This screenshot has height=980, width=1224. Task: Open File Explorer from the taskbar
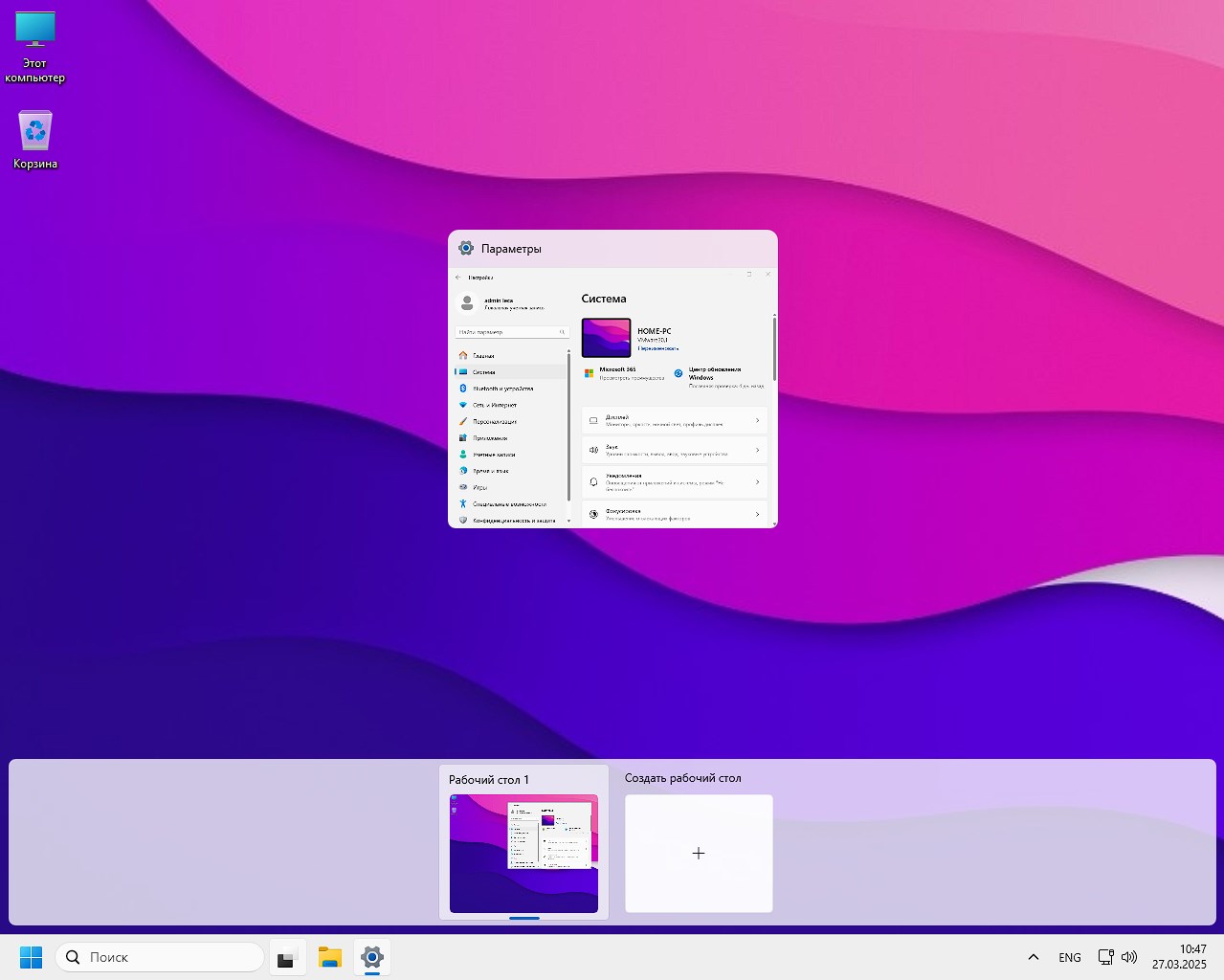330,957
